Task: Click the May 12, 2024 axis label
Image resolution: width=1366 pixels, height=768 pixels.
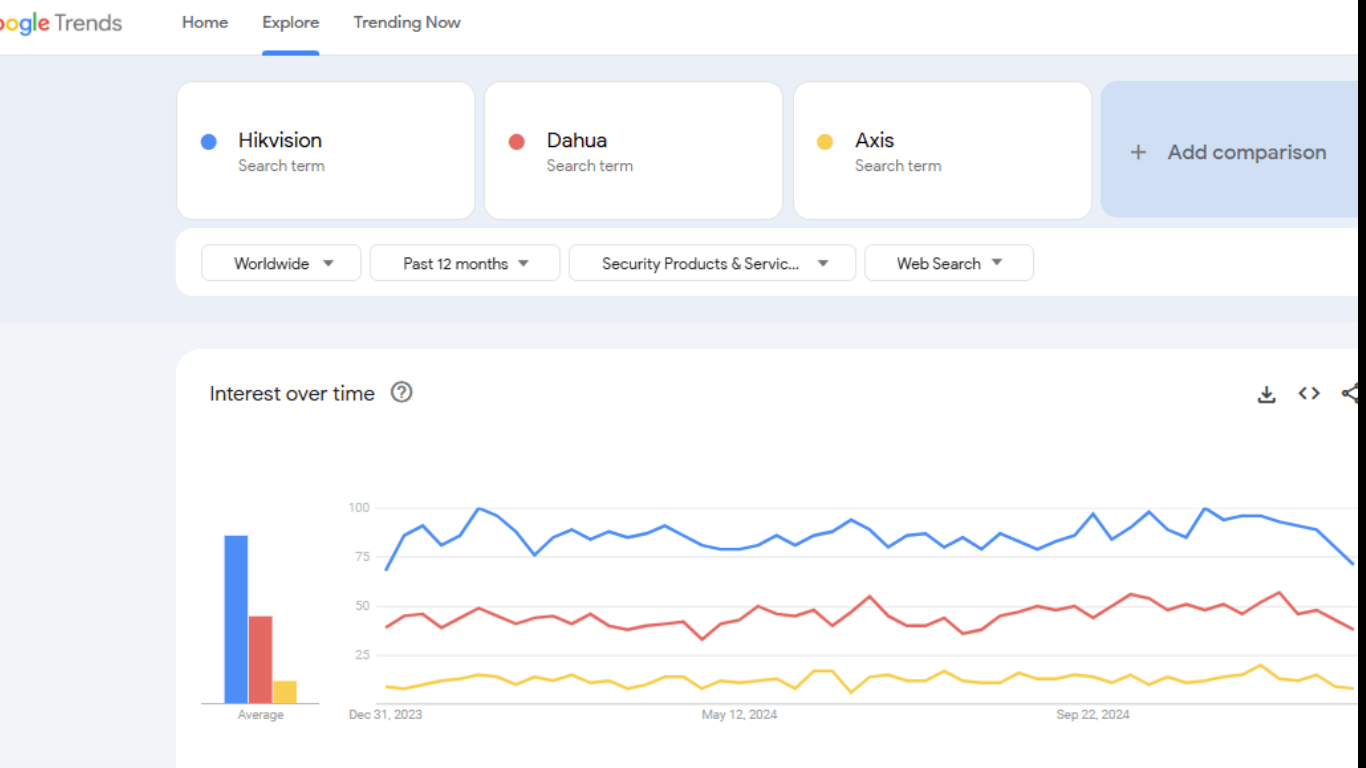Action: (x=739, y=714)
